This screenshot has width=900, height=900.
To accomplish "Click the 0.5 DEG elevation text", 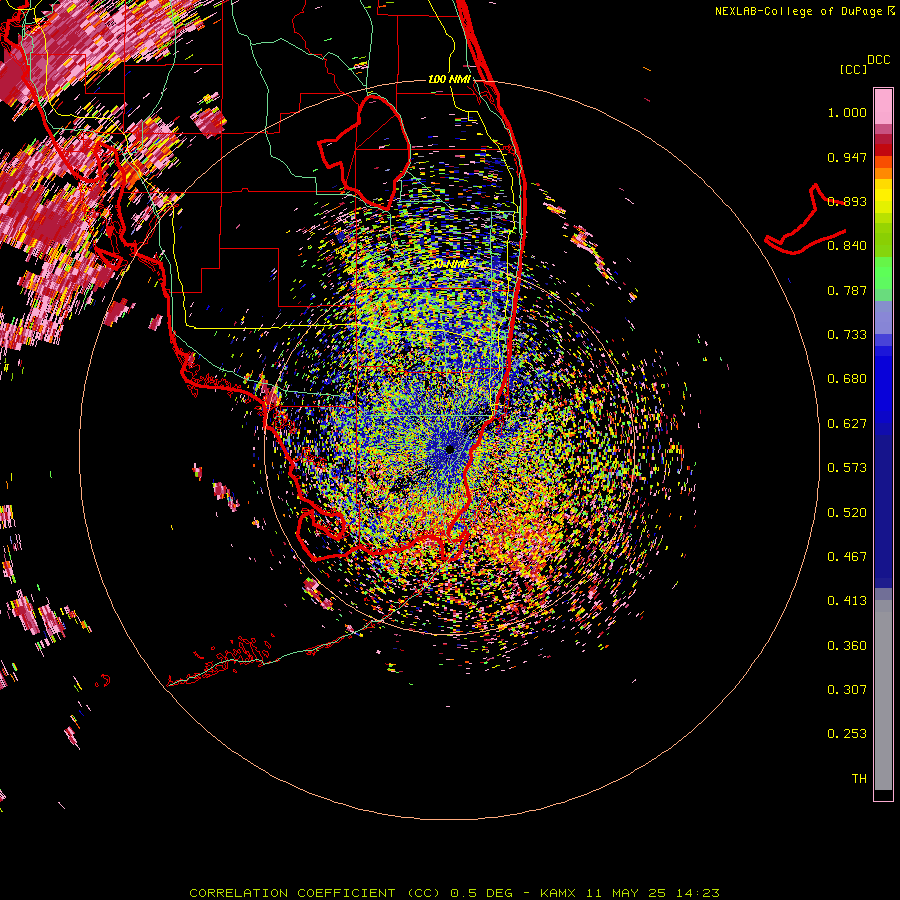I will 481,893.
